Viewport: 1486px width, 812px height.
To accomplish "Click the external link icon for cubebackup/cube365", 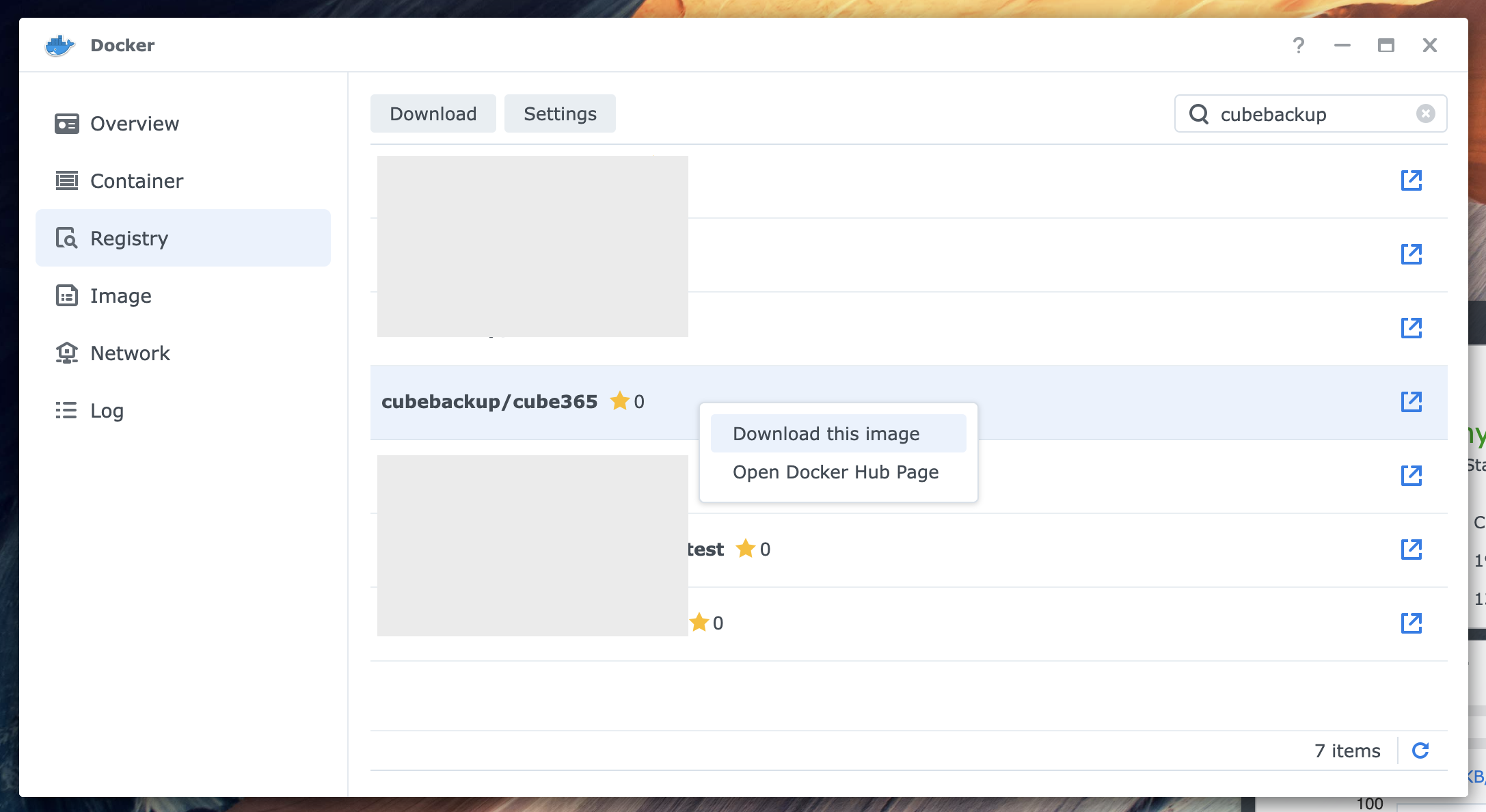I will click(1411, 401).
